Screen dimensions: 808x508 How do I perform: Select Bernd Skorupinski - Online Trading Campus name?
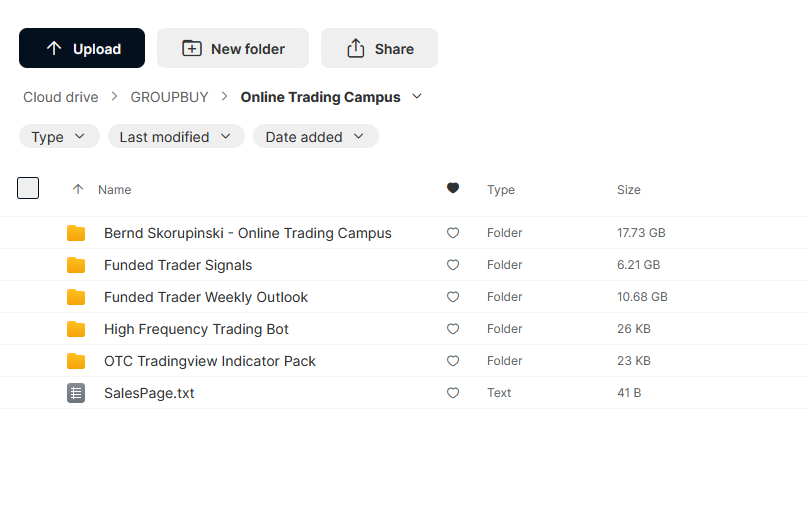click(x=248, y=233)
